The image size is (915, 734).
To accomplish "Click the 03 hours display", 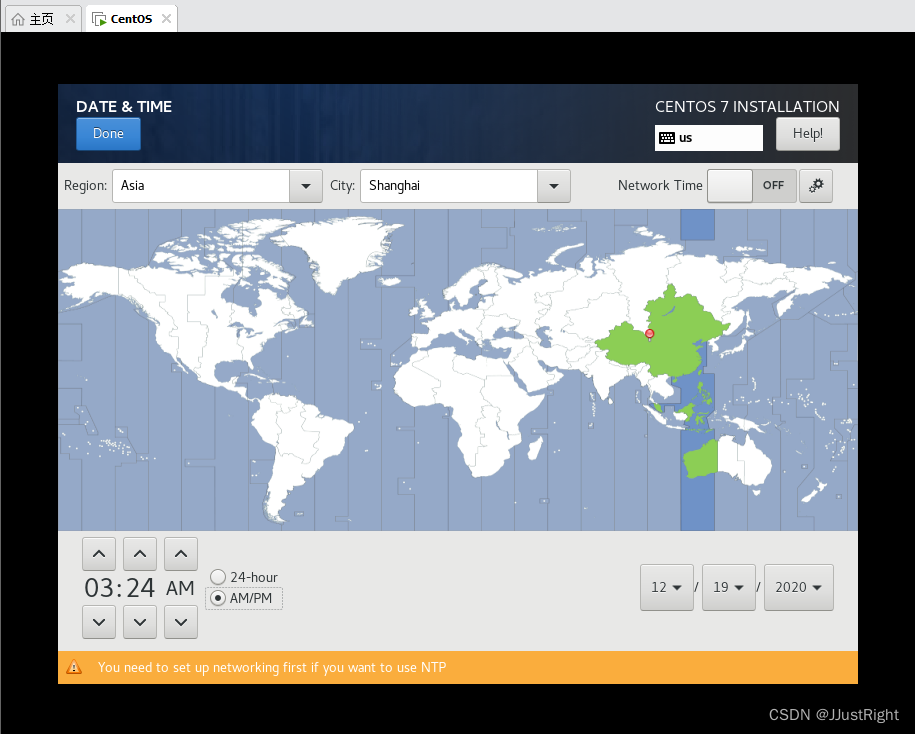I will (x=99, y=588).
